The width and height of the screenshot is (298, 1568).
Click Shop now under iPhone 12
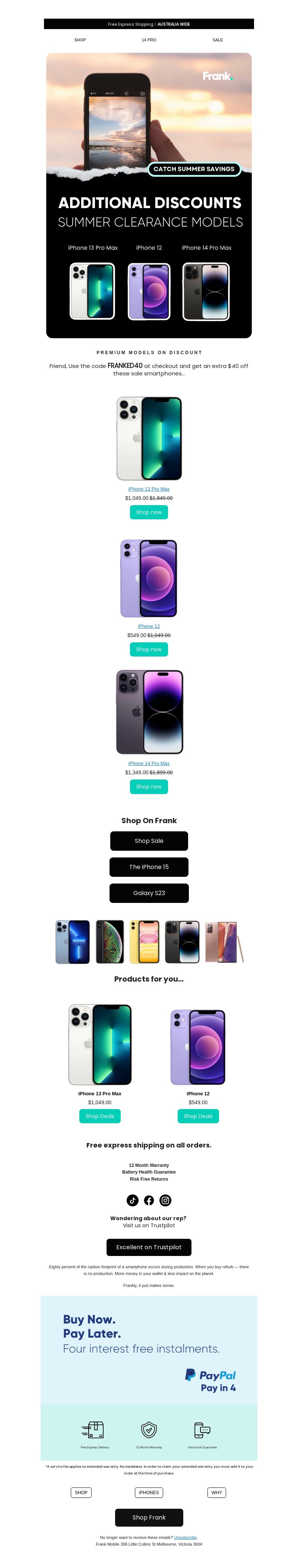pos(149,649)
